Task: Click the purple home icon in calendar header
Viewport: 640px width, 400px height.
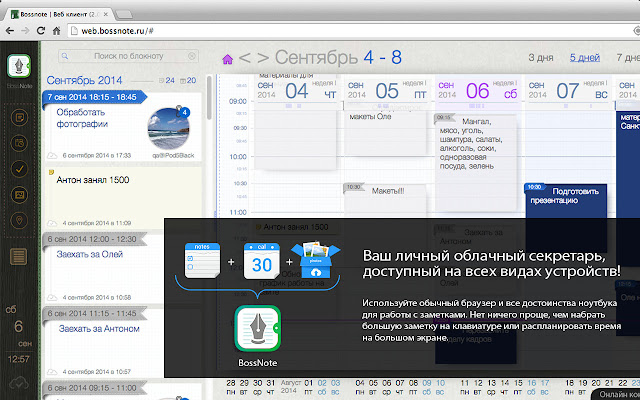Action: pos(227,59)
